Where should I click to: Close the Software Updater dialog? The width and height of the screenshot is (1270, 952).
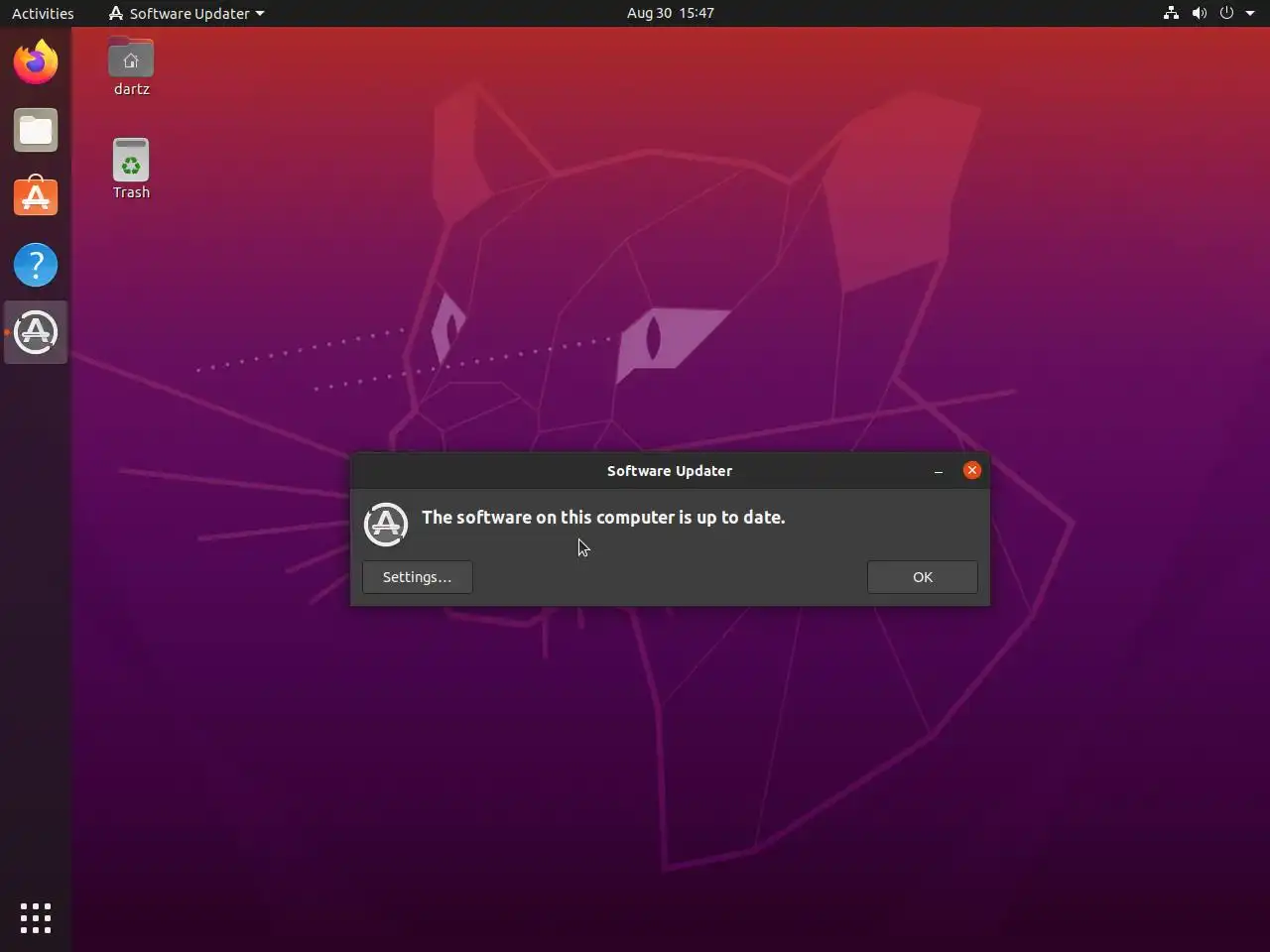[x=972, y=470]
